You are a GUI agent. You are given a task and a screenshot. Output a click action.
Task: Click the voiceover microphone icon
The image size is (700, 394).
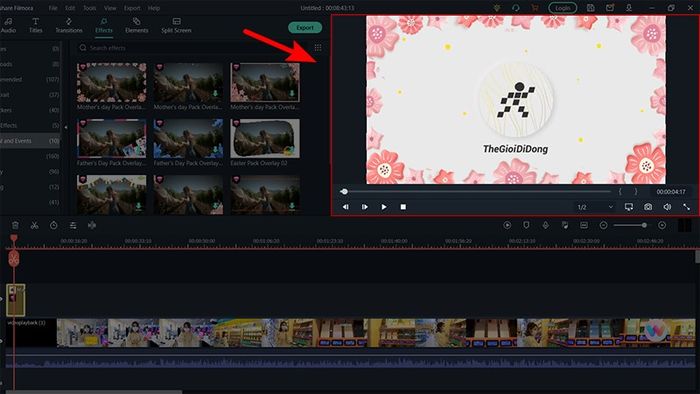[x=546, y=225]
